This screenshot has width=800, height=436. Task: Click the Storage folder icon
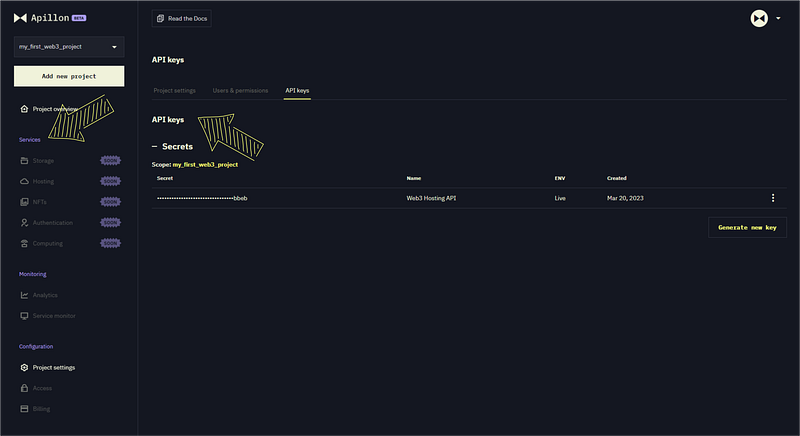point(24,161)
